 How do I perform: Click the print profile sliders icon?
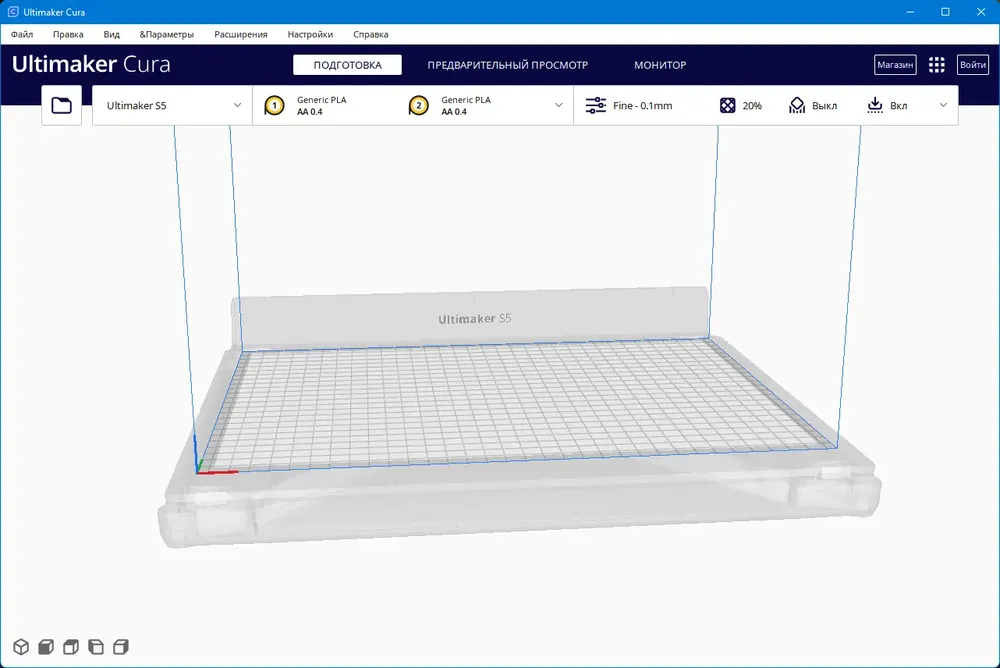596,105
